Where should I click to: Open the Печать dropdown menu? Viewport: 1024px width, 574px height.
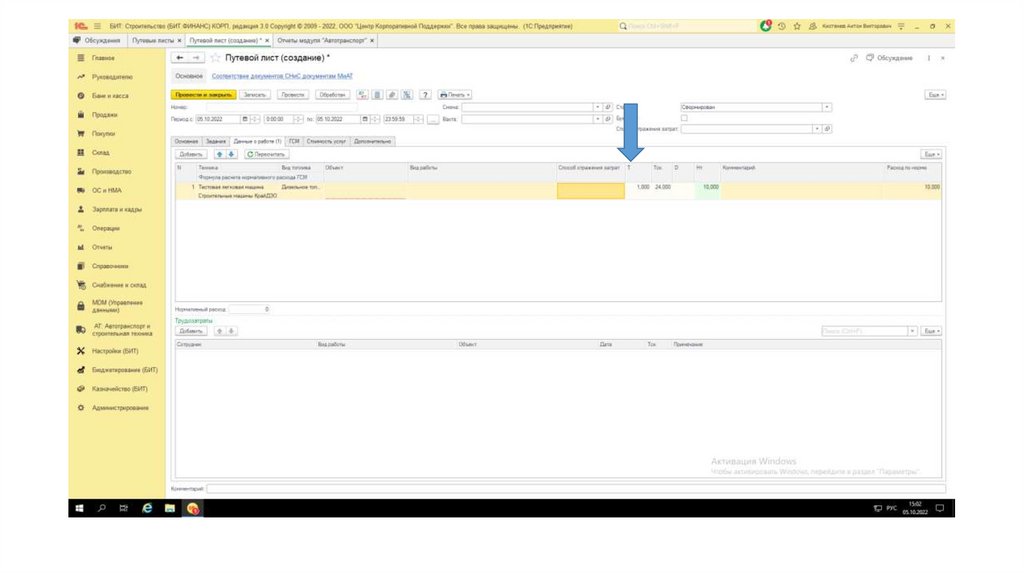455,94
